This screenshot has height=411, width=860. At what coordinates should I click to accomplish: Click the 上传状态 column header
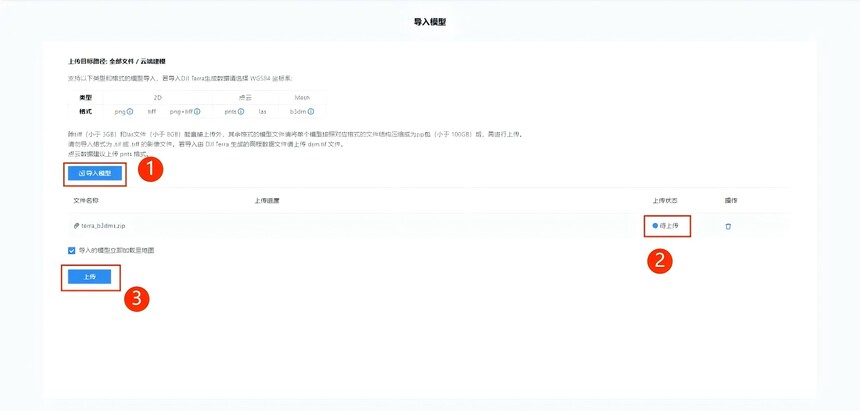tap(665, 201)
